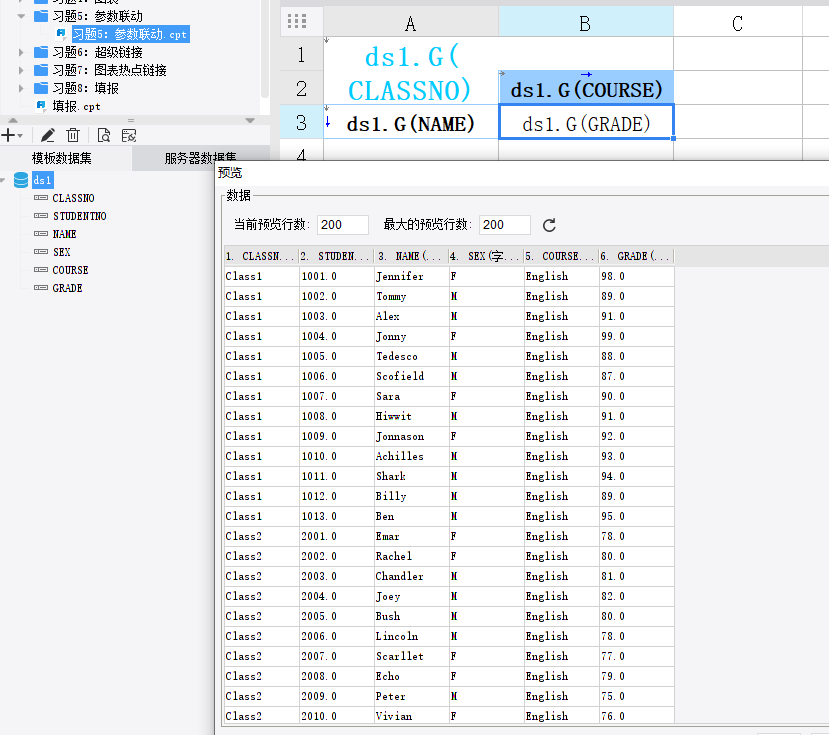Select the SEX field in ds1

pyautogui.click(x=61, y=252)
